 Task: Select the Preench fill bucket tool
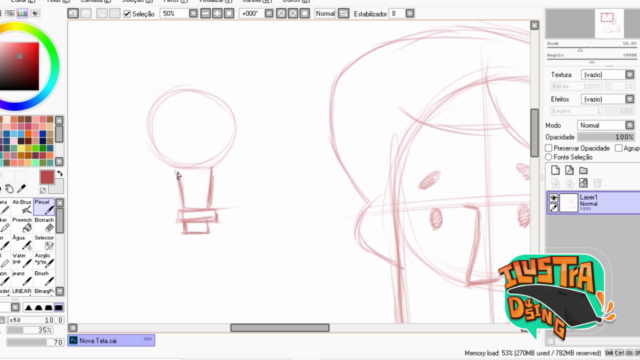[x=22, y=224]
